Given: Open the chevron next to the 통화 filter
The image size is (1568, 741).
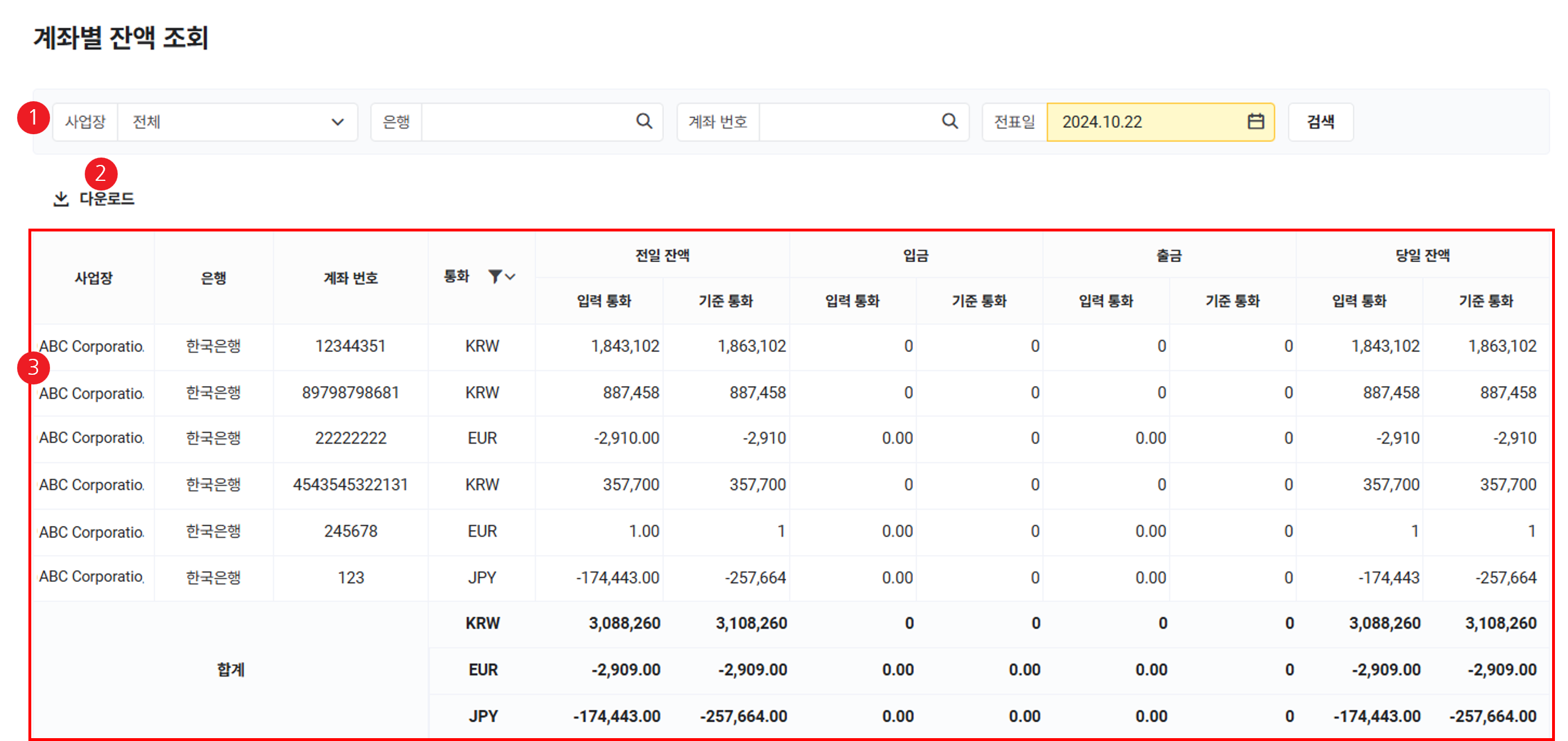Looking at the screenshot, I should click(511, 277).
